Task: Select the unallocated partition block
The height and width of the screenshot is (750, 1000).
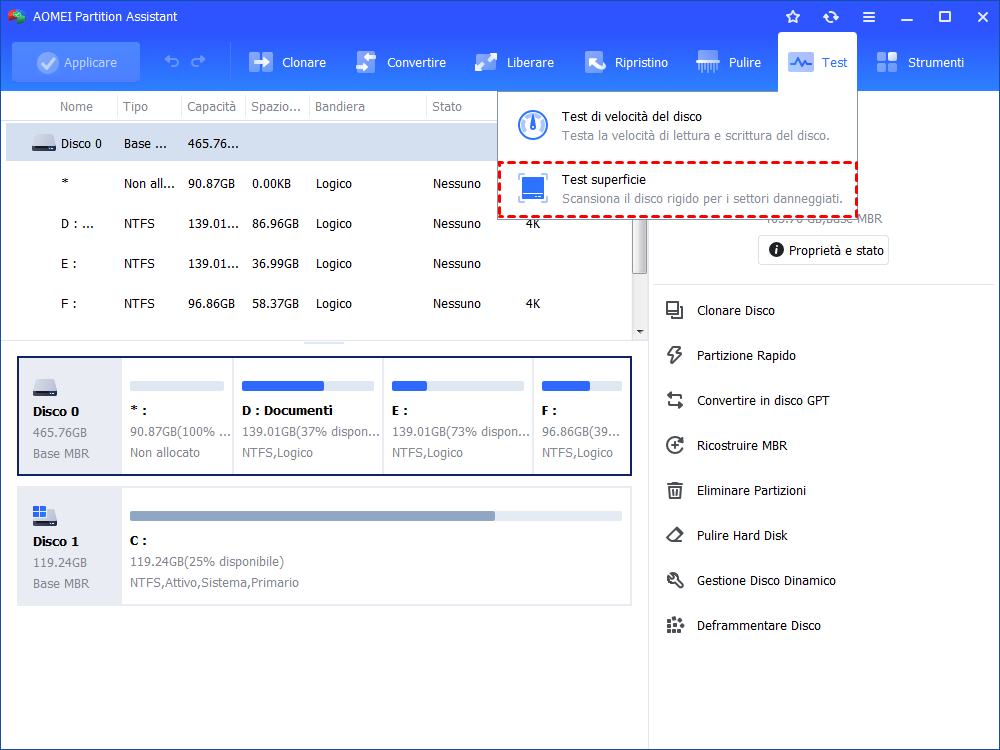Action: (x=177, y=416)
